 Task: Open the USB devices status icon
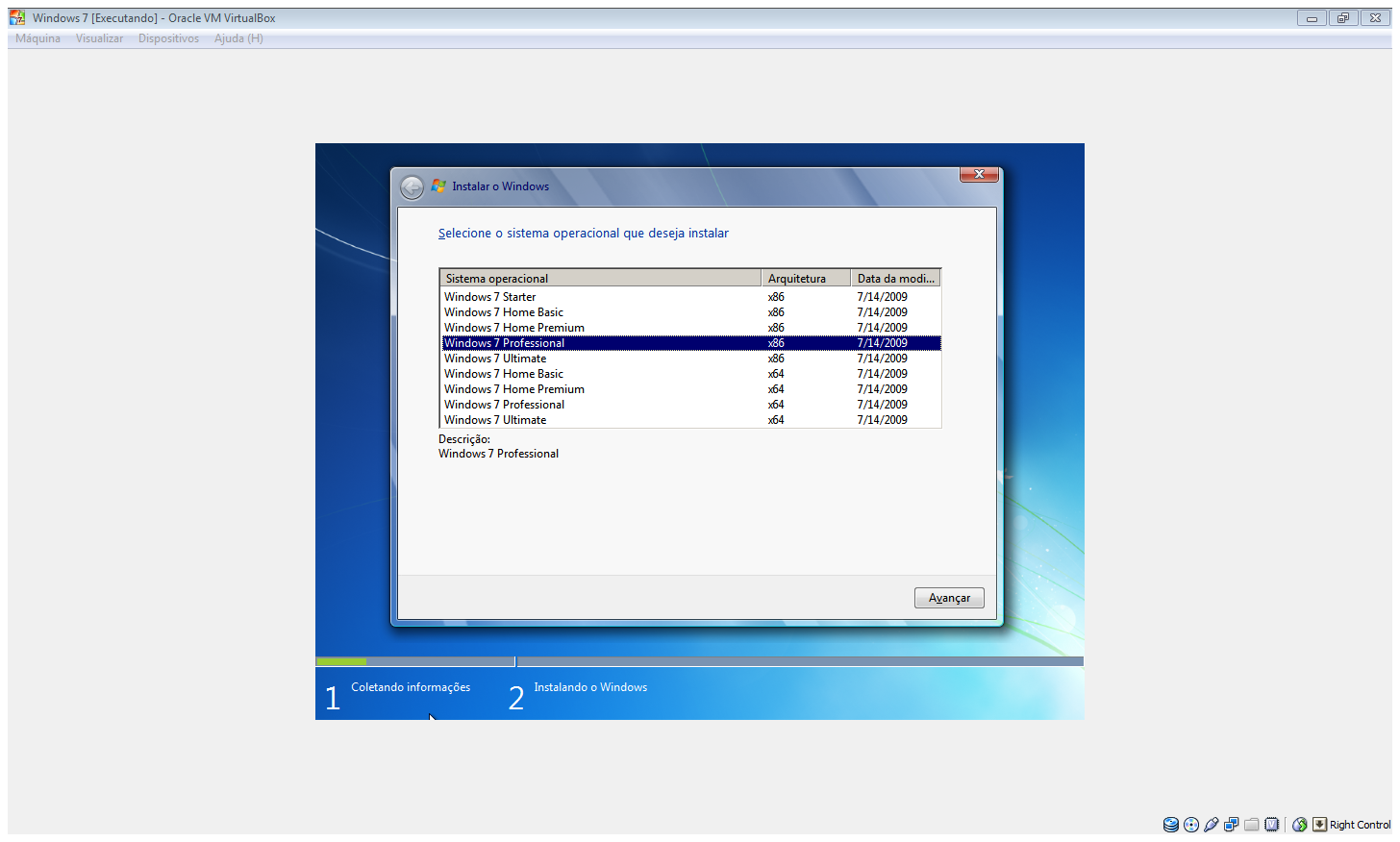1212,825
